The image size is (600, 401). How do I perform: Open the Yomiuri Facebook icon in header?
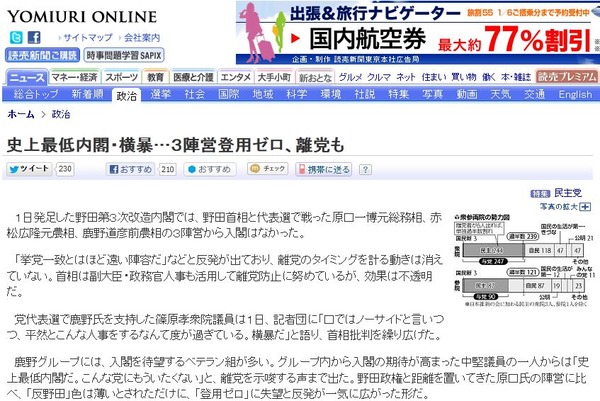pyautogui.click(x=34, y=37)
